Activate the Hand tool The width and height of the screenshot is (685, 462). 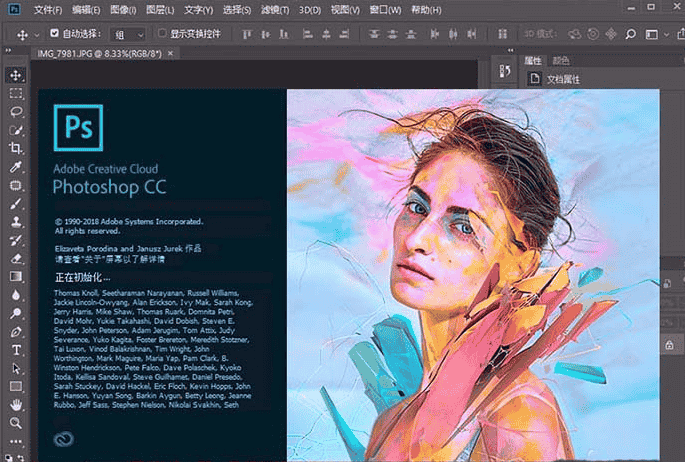point(16,405)
